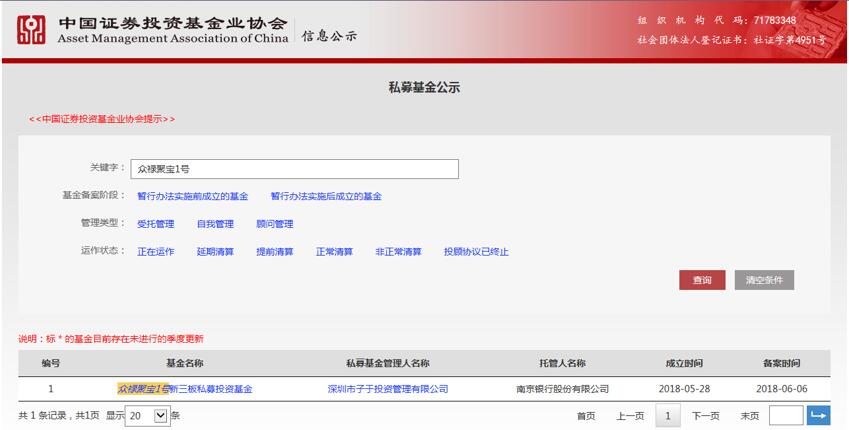The height and width of the screenshot is (430, 849).
Task: Click the 2018-06-06 filing date cell
Action: tap(781, 389)
